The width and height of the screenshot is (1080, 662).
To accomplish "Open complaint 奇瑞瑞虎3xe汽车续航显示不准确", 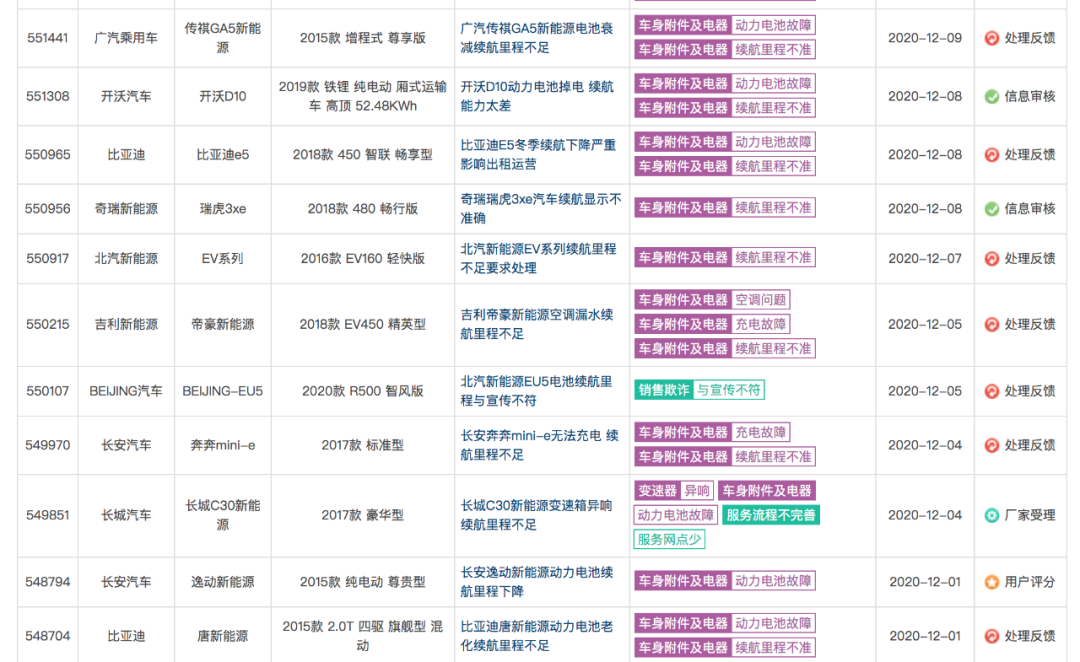I will pos(541,208).
